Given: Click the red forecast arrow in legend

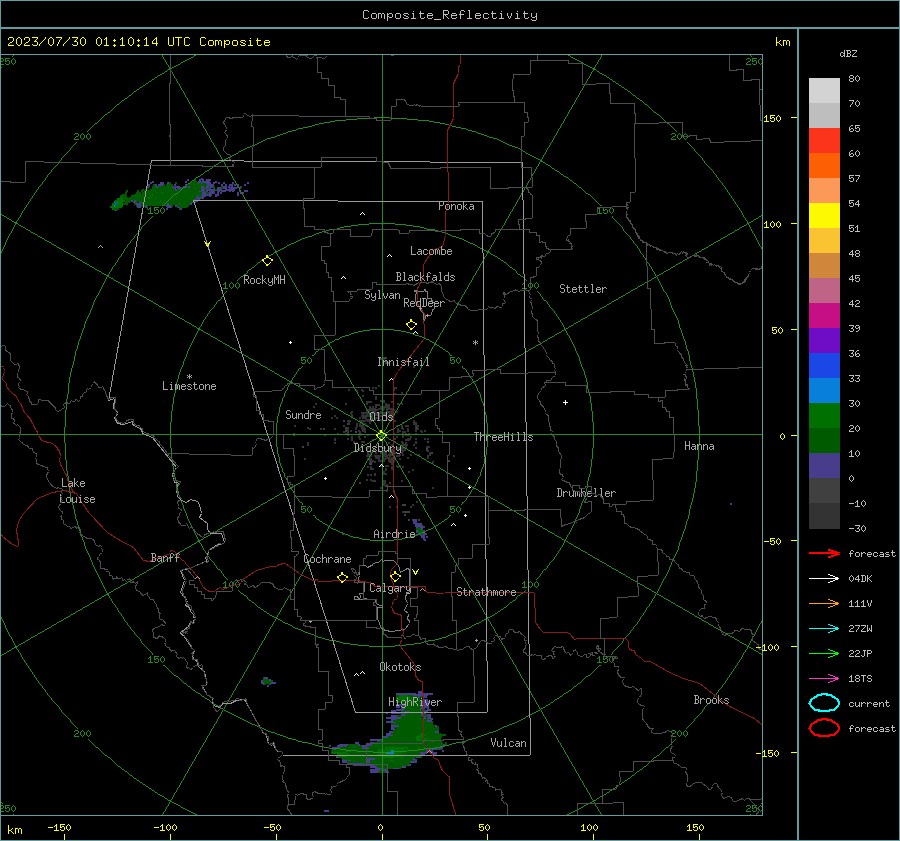Looking at the screenshot, I should [x=824, y=553].
